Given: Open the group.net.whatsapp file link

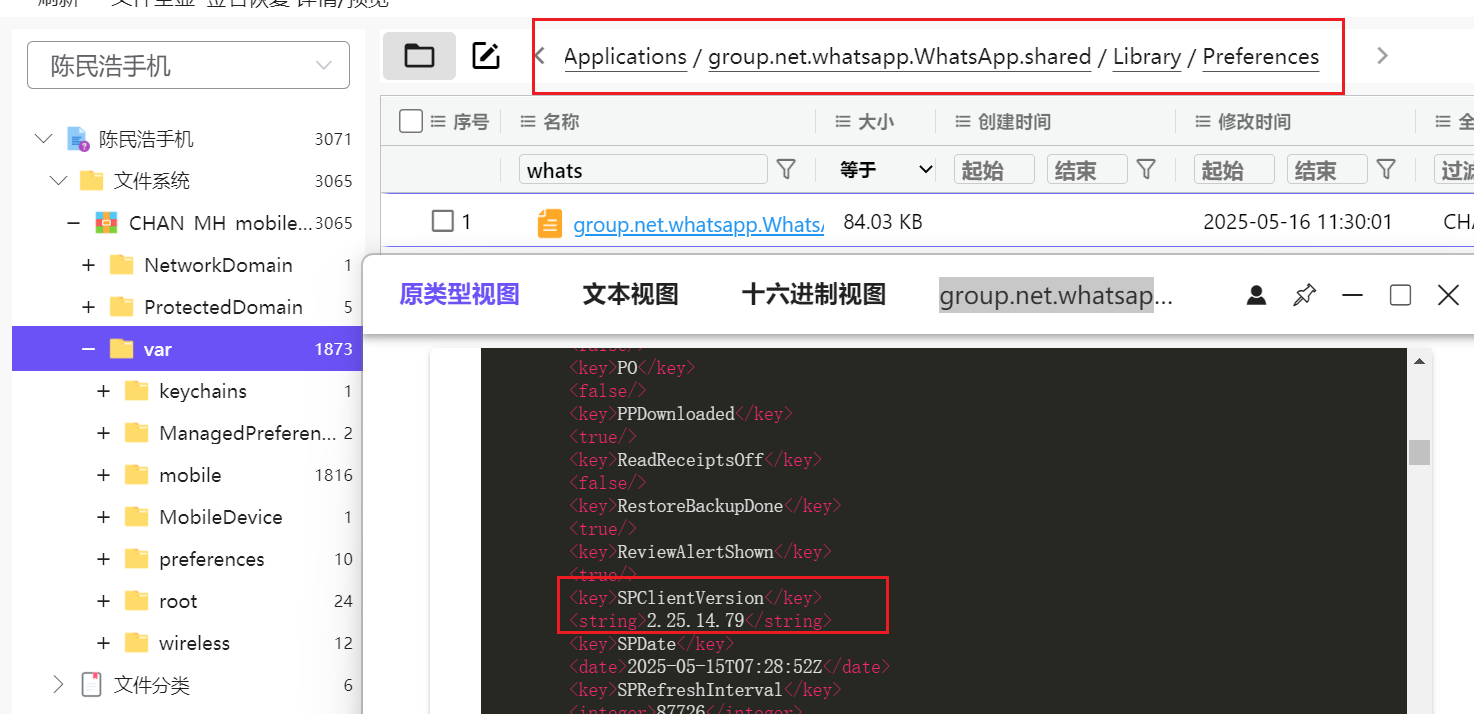Looking at the screenshot, I should (697, 224).
